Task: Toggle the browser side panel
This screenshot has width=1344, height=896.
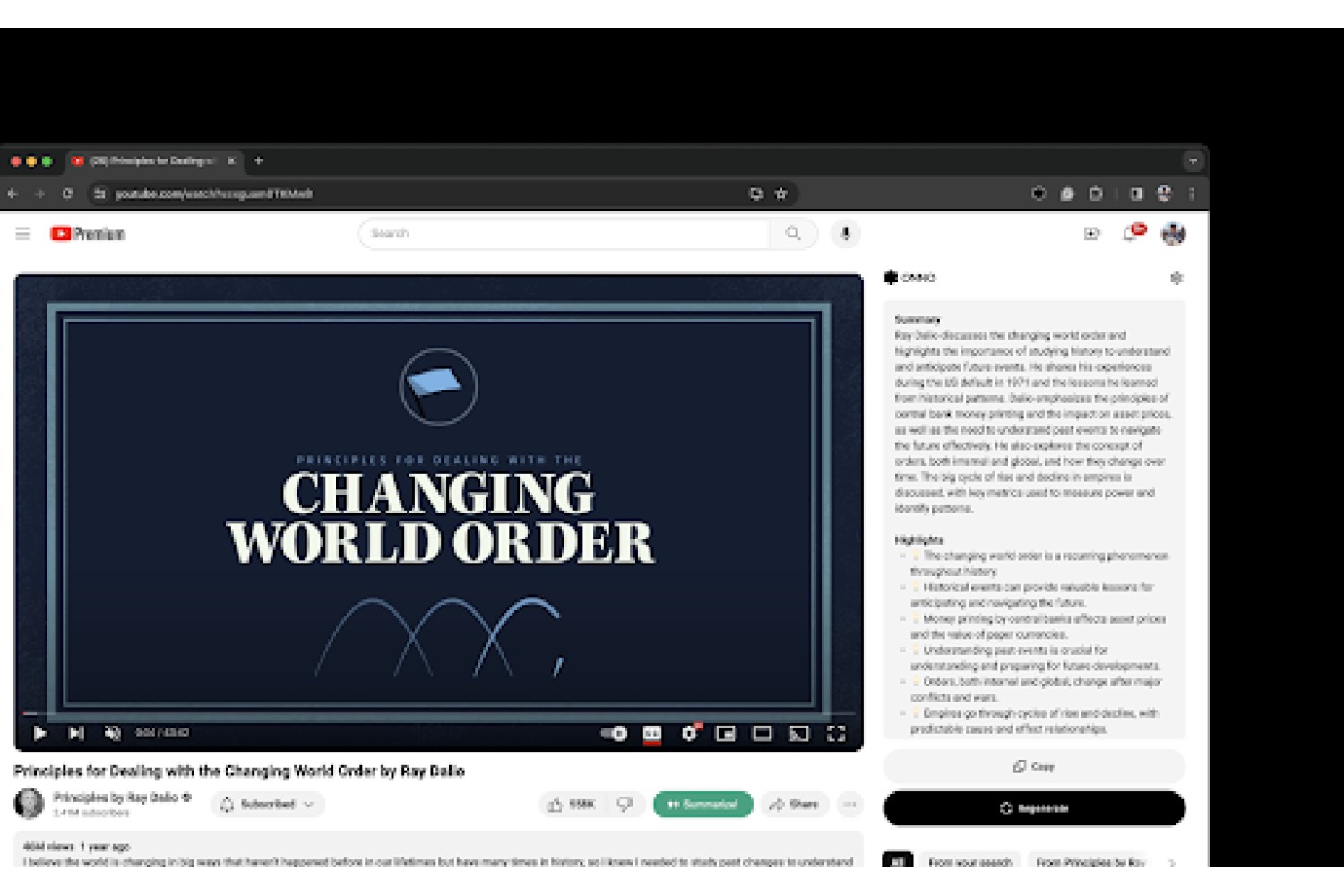Action: pos(1136,194)
